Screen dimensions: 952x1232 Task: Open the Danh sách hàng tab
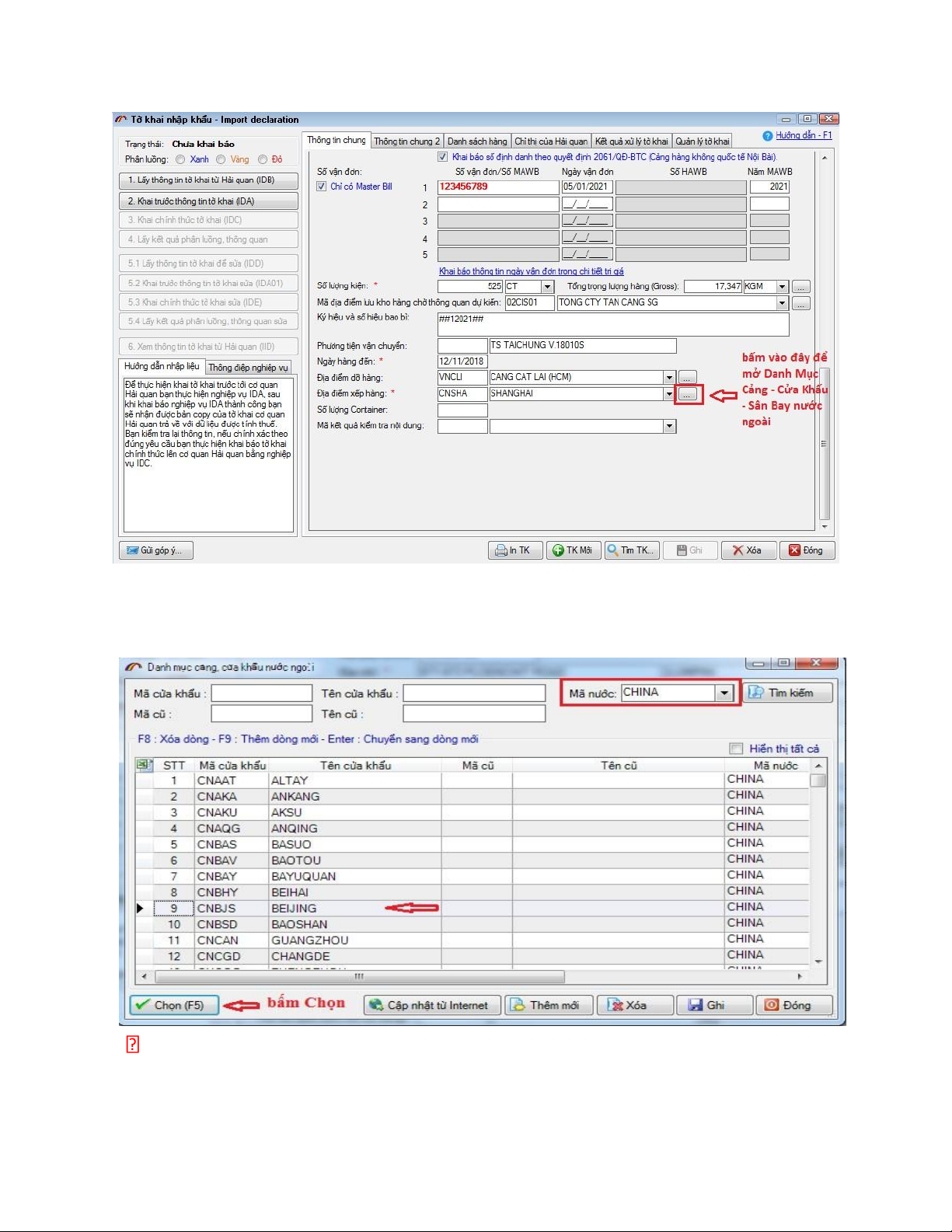click(477, 141)
